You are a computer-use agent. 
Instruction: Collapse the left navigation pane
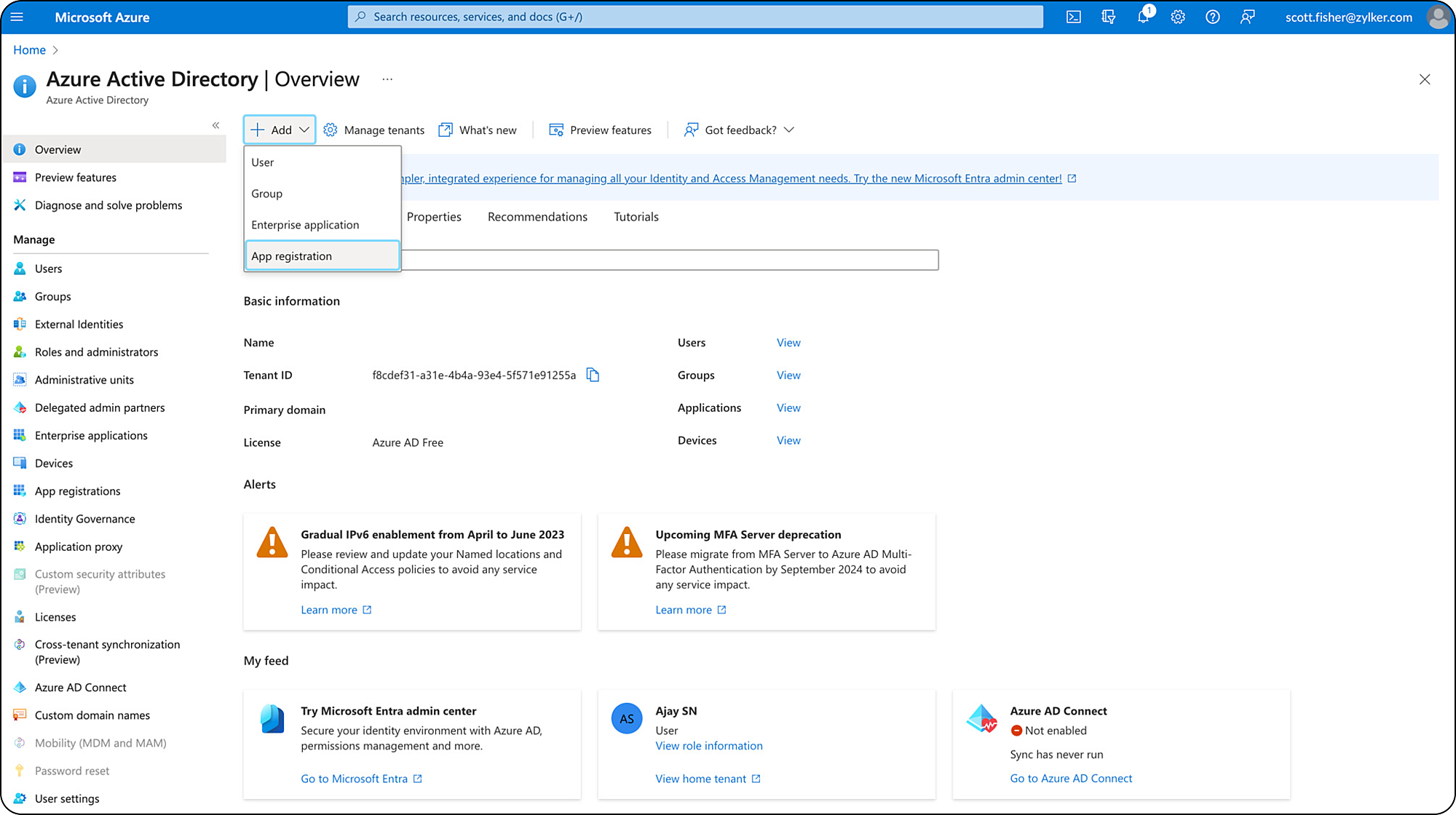[x=215, y=125]
